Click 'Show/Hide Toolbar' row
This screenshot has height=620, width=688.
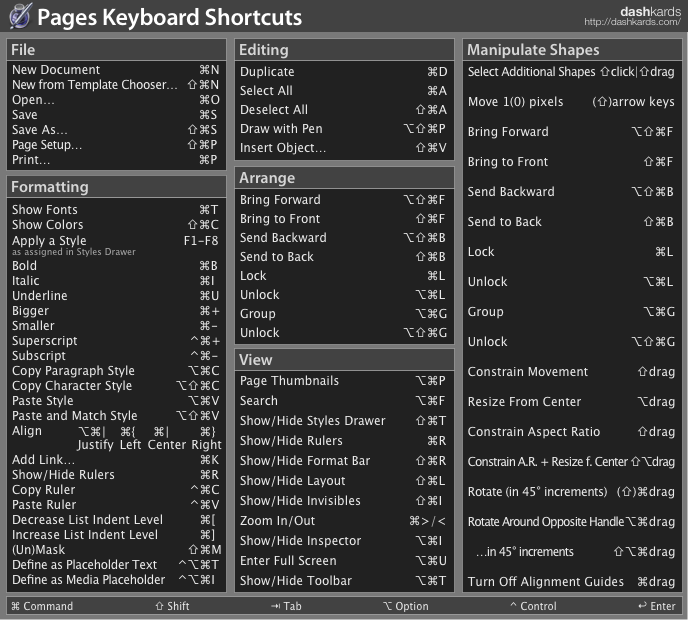coord(344,581)
